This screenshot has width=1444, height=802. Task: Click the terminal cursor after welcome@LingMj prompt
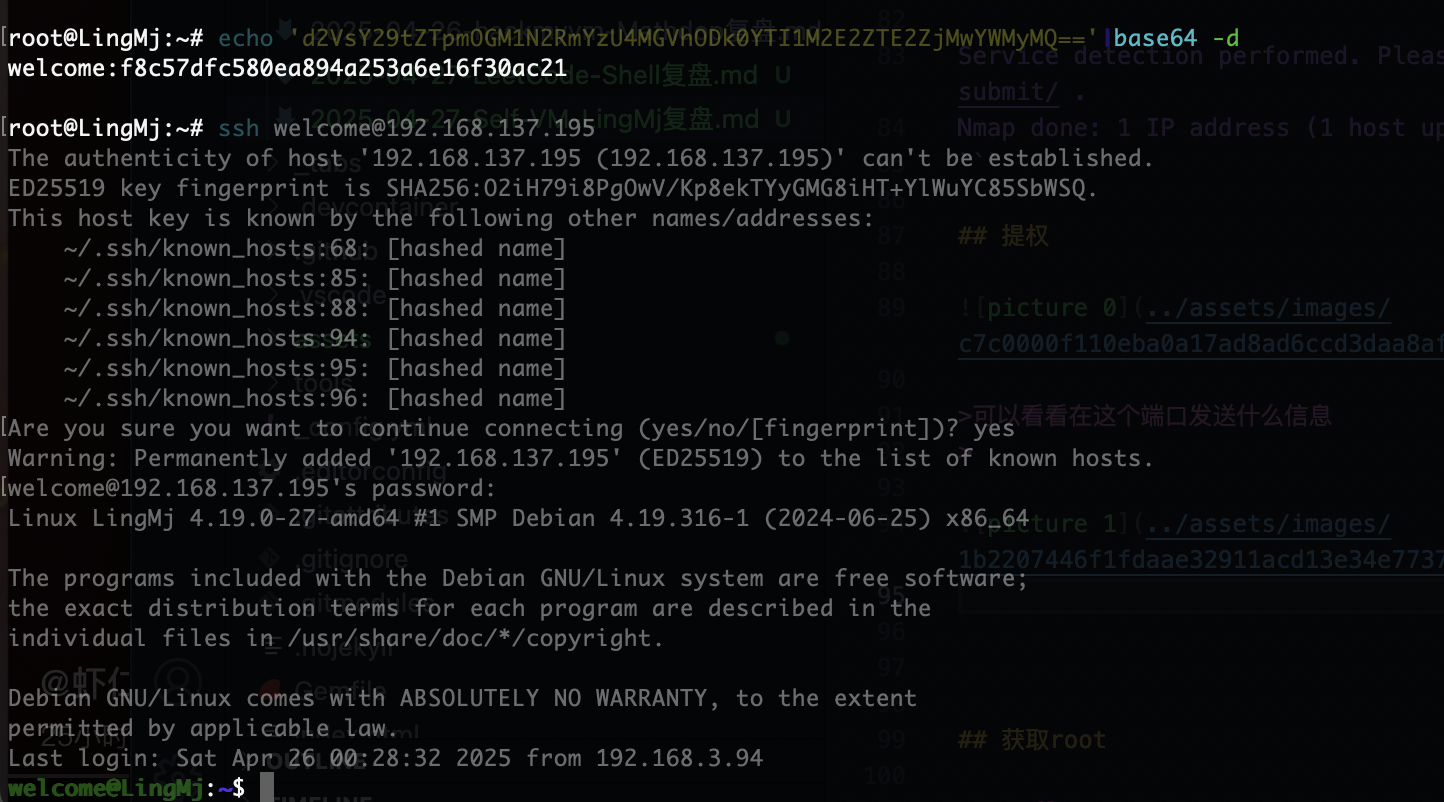click(266, 787)
